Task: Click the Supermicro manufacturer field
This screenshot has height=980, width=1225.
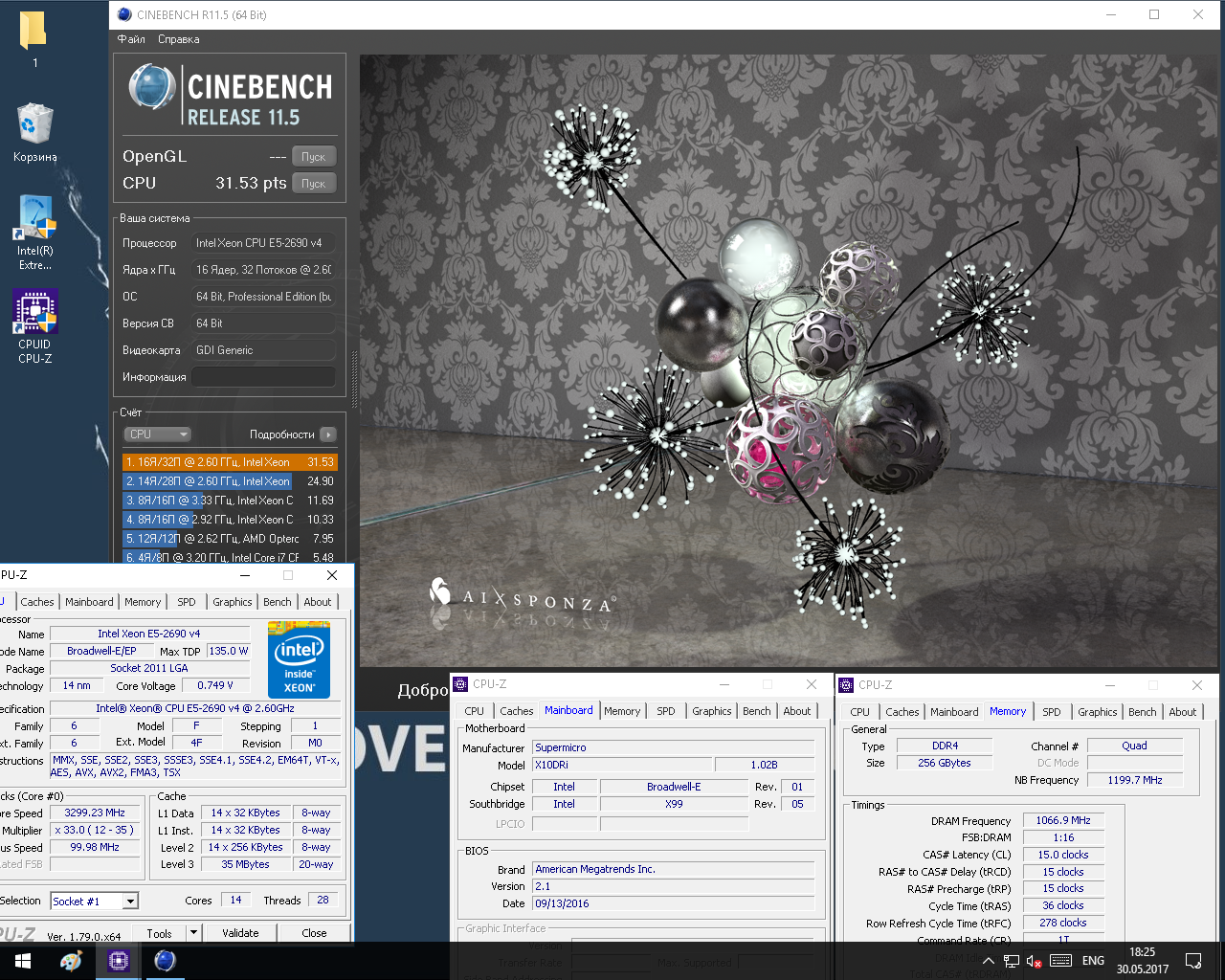Action: (674, 747)
